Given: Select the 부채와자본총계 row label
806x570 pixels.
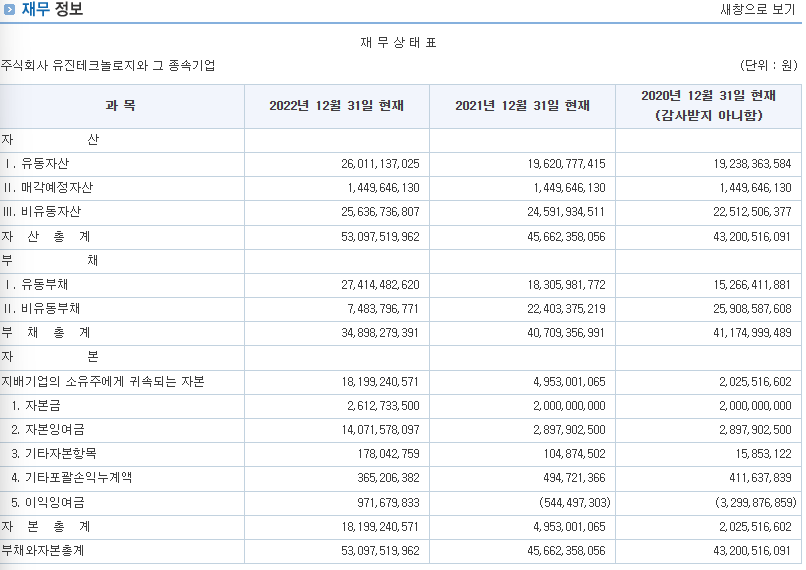Looking at the screenshot, I should click(x=43, y=550).
